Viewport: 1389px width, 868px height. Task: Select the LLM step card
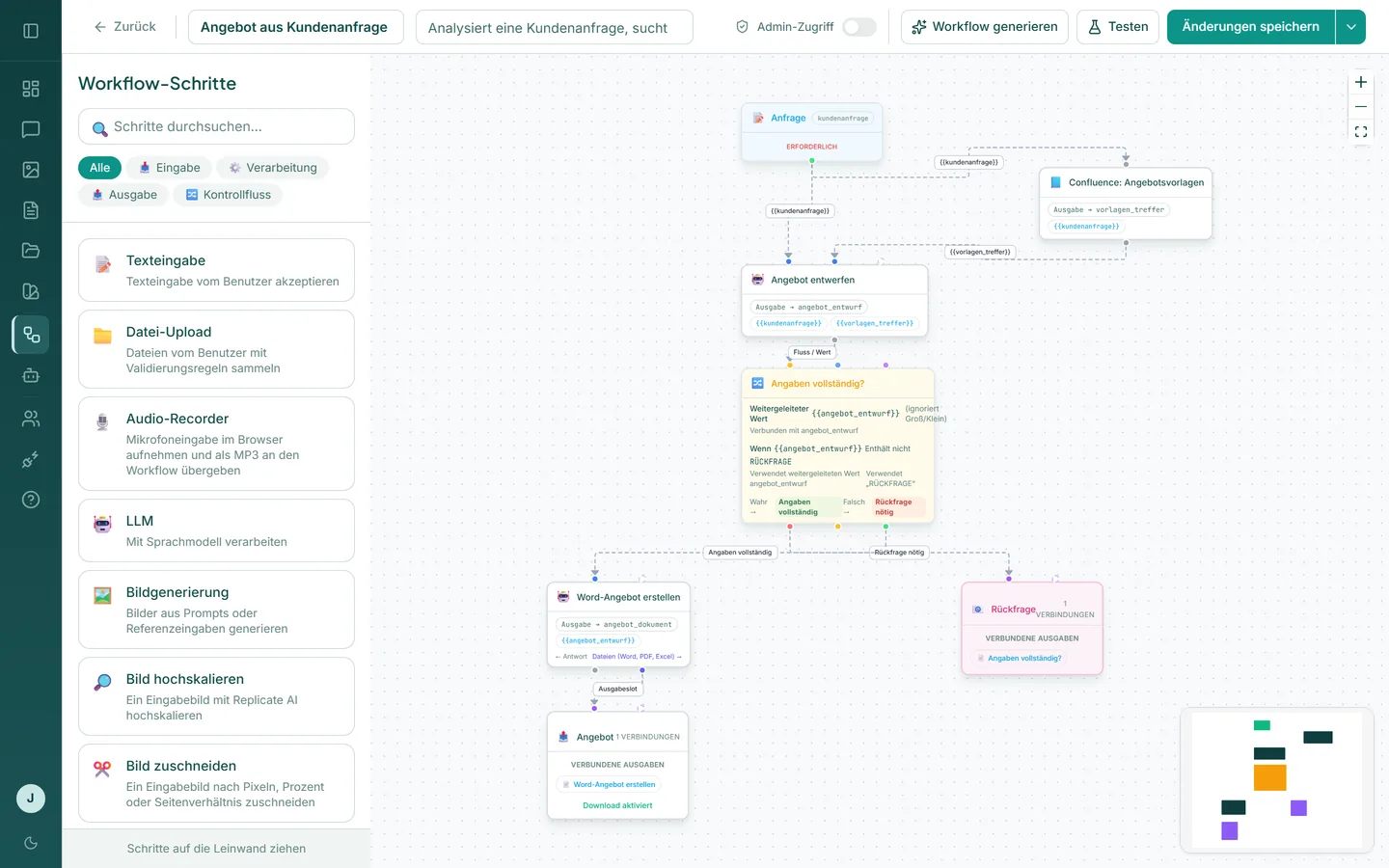tap(216, 530)
